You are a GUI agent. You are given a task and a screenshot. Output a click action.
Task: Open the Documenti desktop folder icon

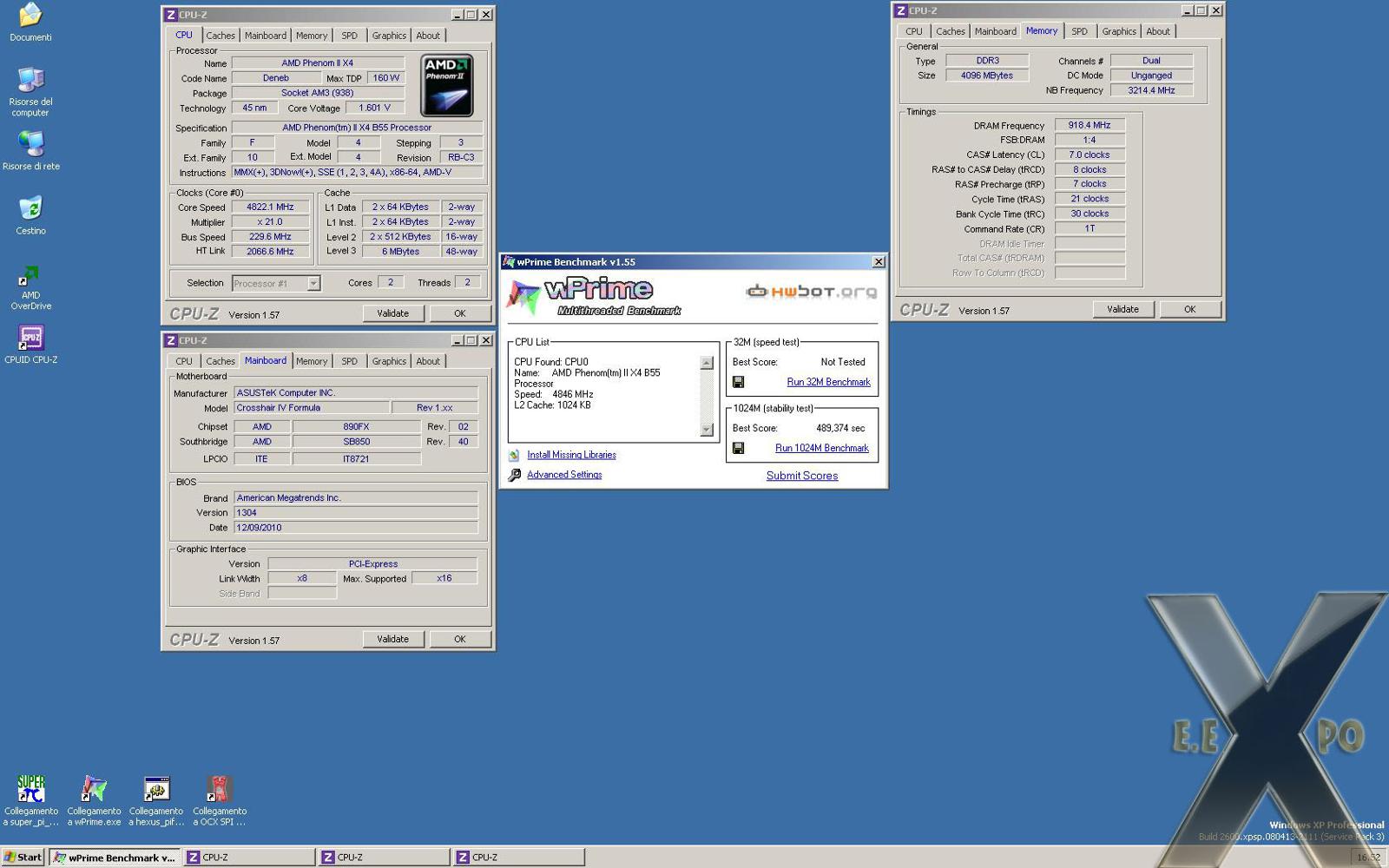(x=30, y=15)
